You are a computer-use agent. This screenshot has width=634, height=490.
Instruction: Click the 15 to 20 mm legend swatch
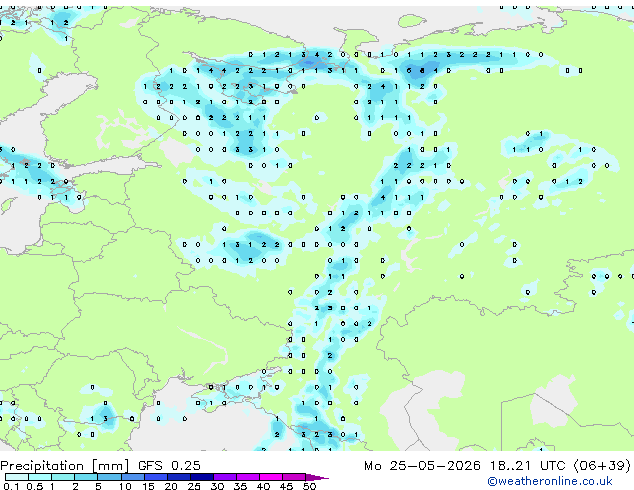click(x=156, y=477)
